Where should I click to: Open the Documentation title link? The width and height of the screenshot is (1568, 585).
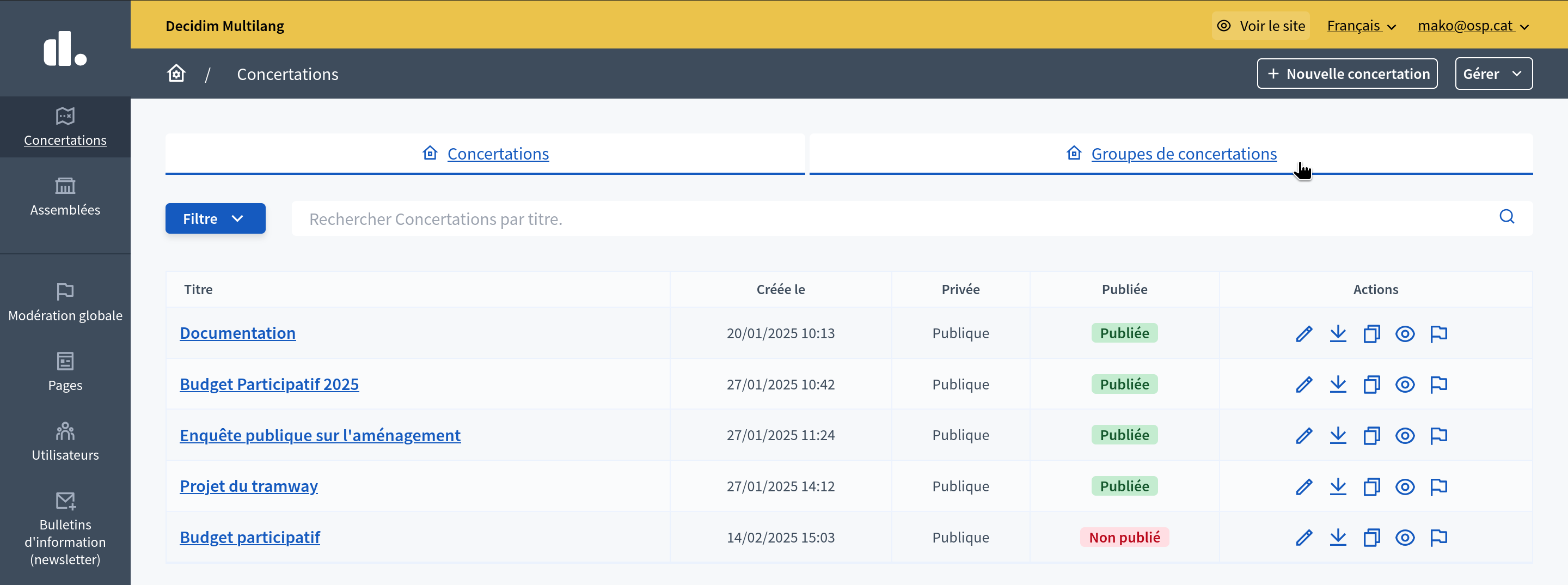[237, 333]
